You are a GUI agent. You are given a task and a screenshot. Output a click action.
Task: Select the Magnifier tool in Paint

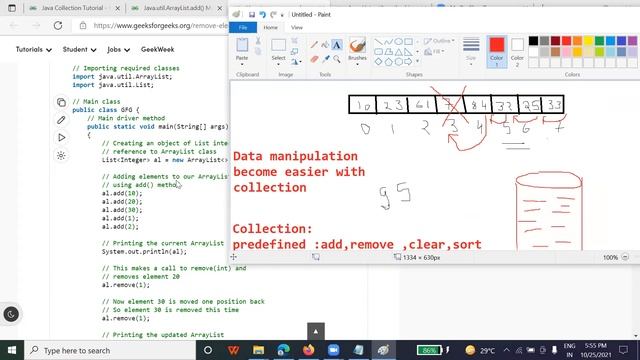pos(337,59)
